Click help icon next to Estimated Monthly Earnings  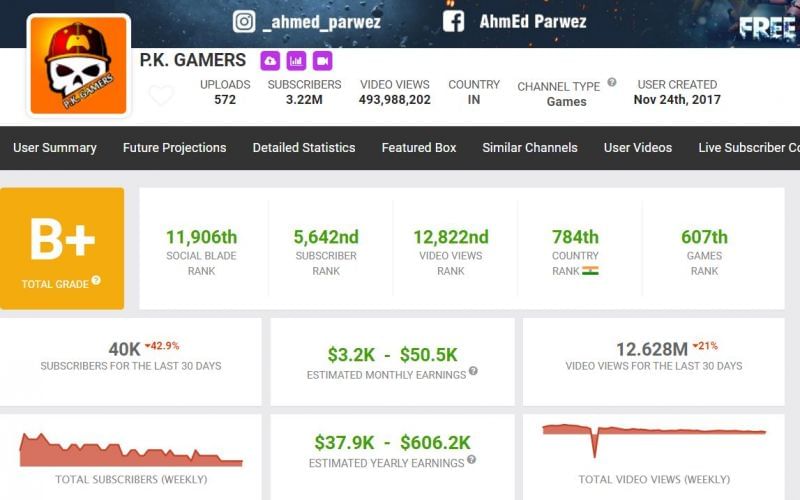[x=473, y=371]
